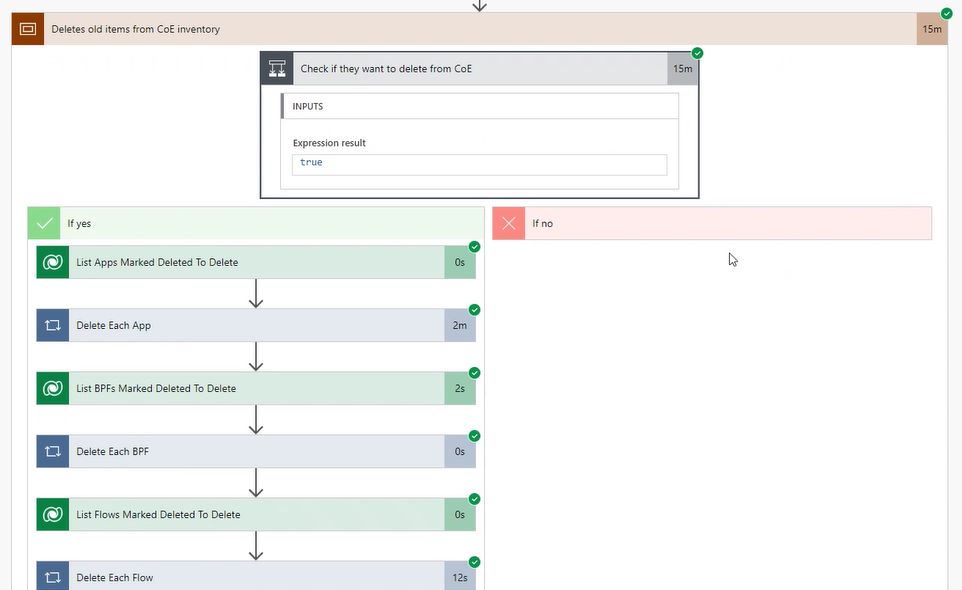This screenshot has width=962, height=590.
Task: Click success badge on List Flows Marked Deleted
Action: pos(474,499)
